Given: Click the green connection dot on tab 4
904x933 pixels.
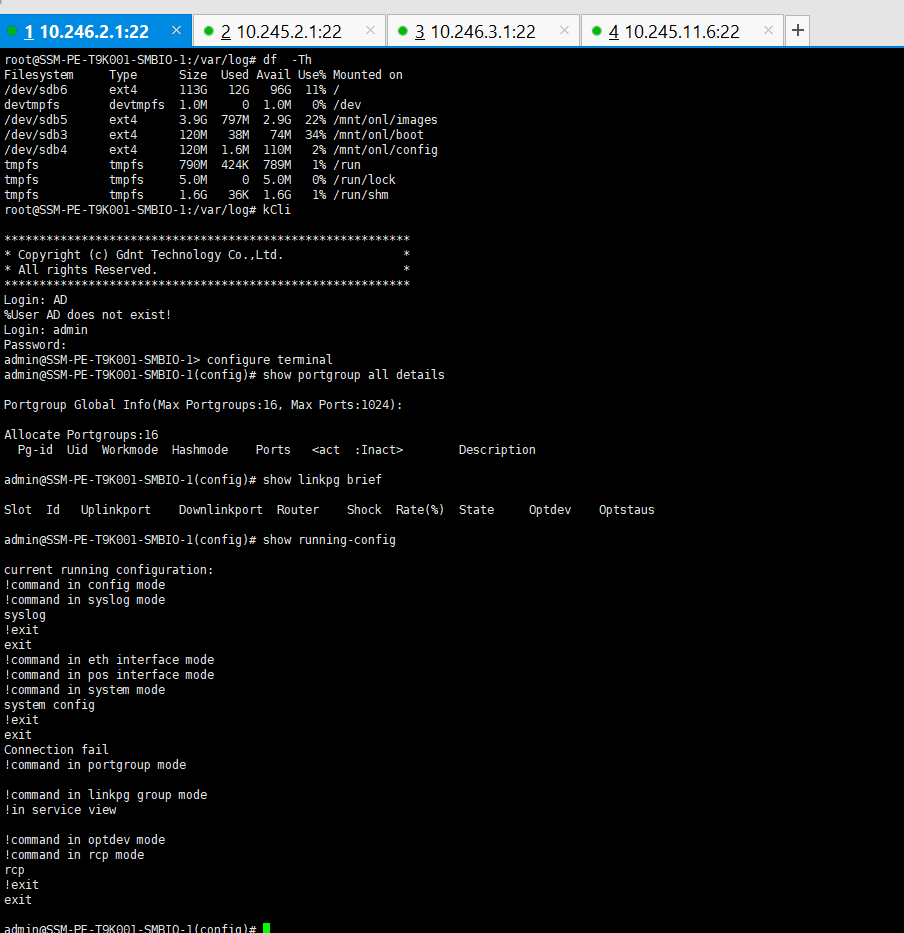Looking at the screenshot, I should (597, 32).
